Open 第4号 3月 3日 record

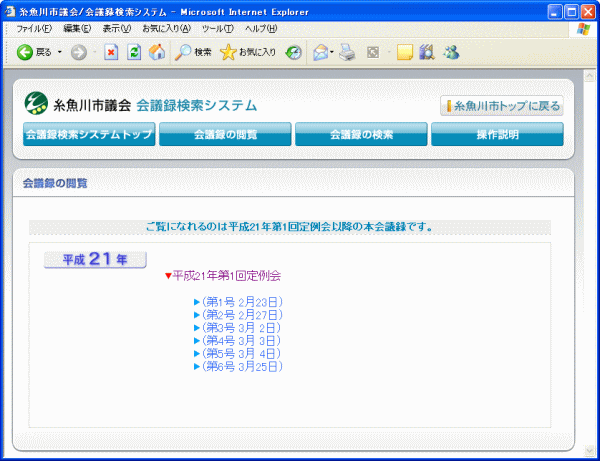coord(238,341)
